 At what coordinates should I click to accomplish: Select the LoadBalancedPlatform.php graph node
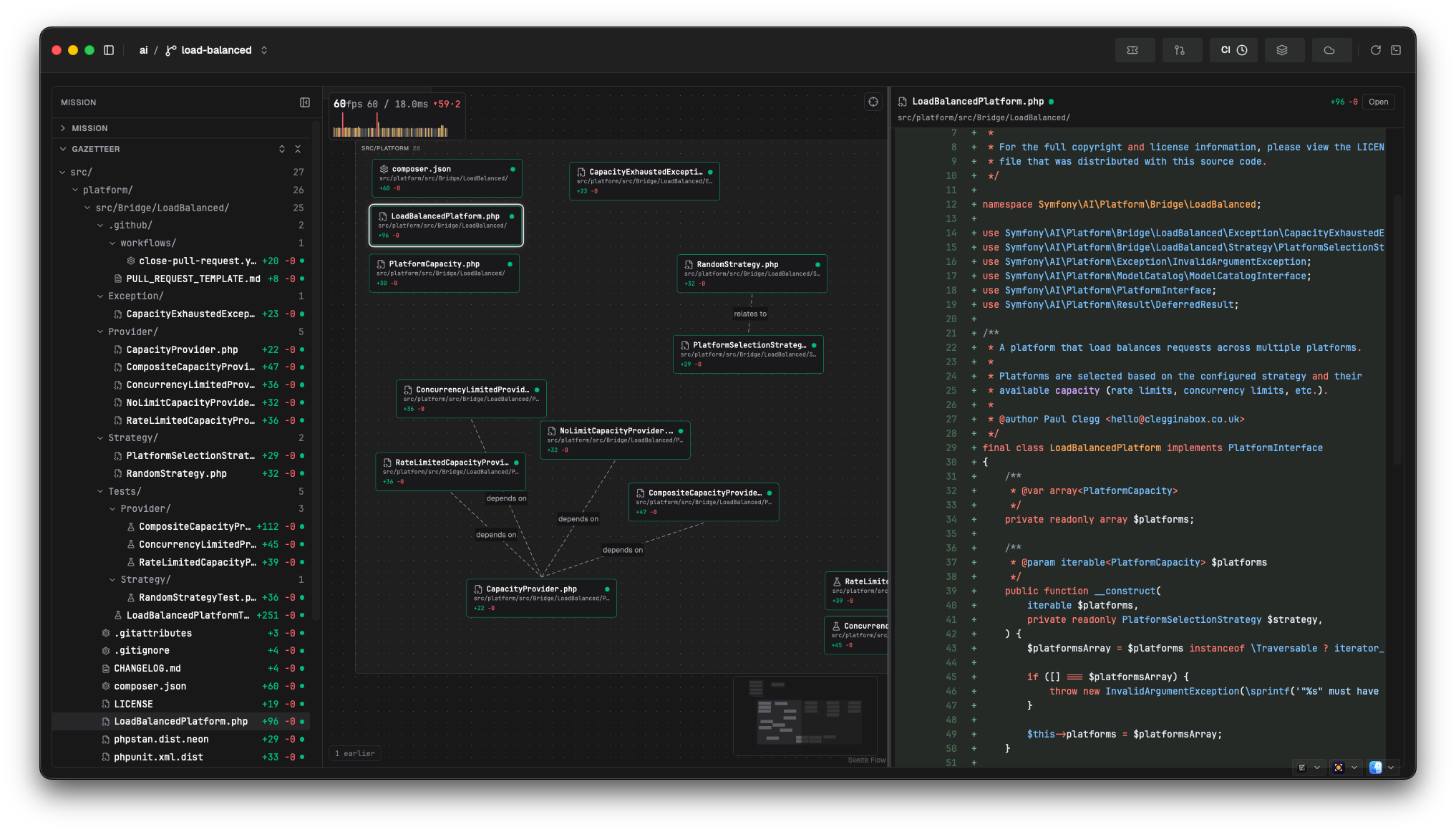[x=446, y=226]
